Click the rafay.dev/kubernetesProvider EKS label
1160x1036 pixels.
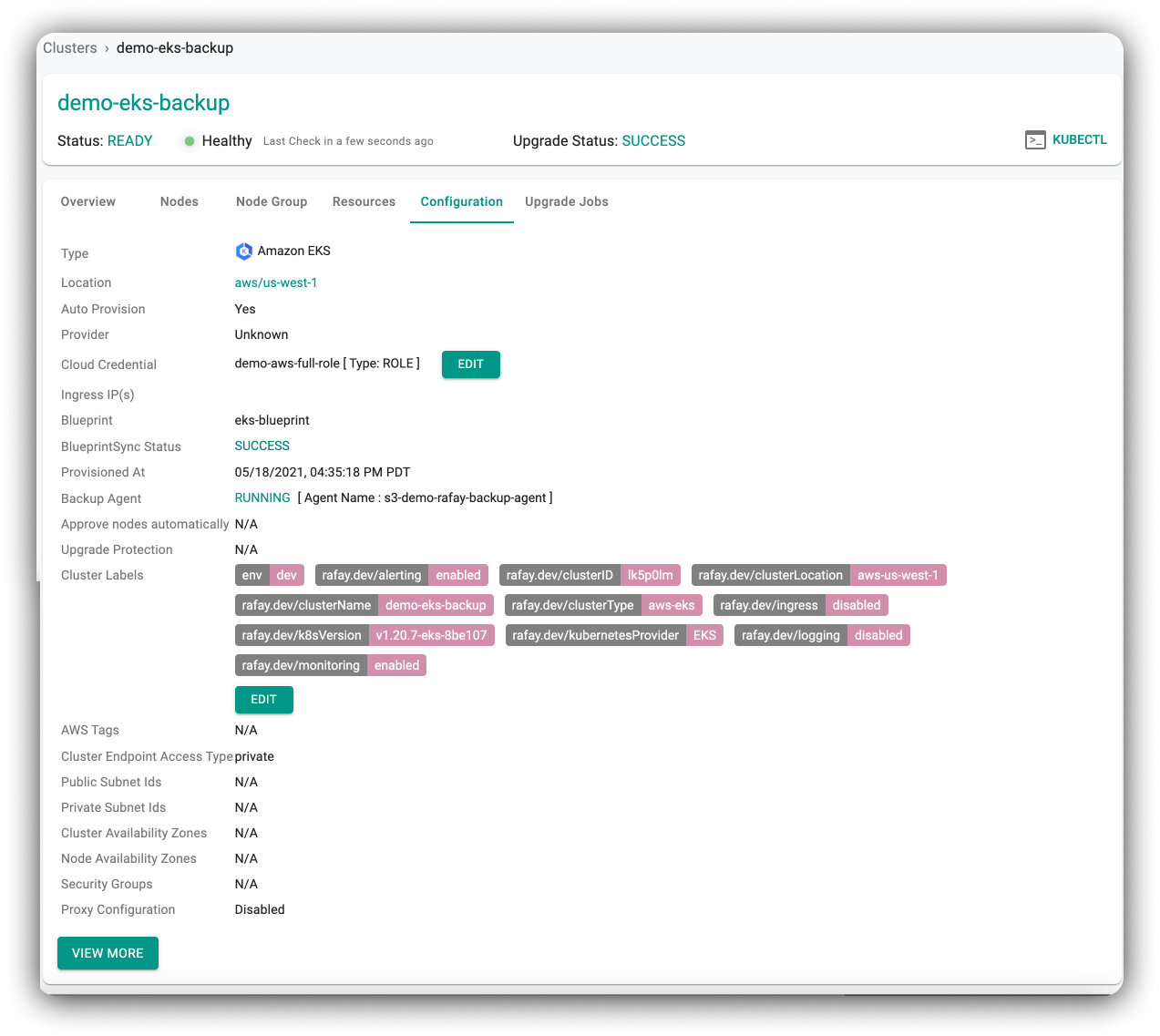point(614,635)
